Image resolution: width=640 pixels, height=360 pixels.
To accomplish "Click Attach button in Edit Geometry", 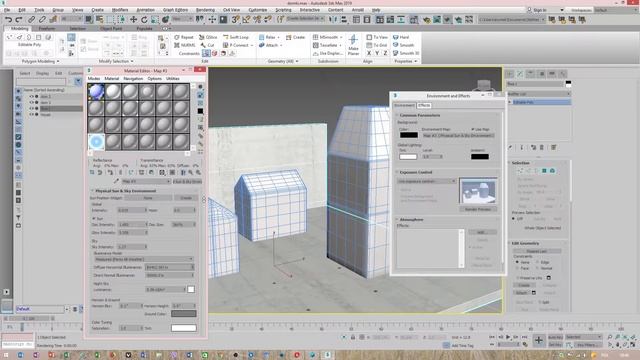I will click(521, 293).
